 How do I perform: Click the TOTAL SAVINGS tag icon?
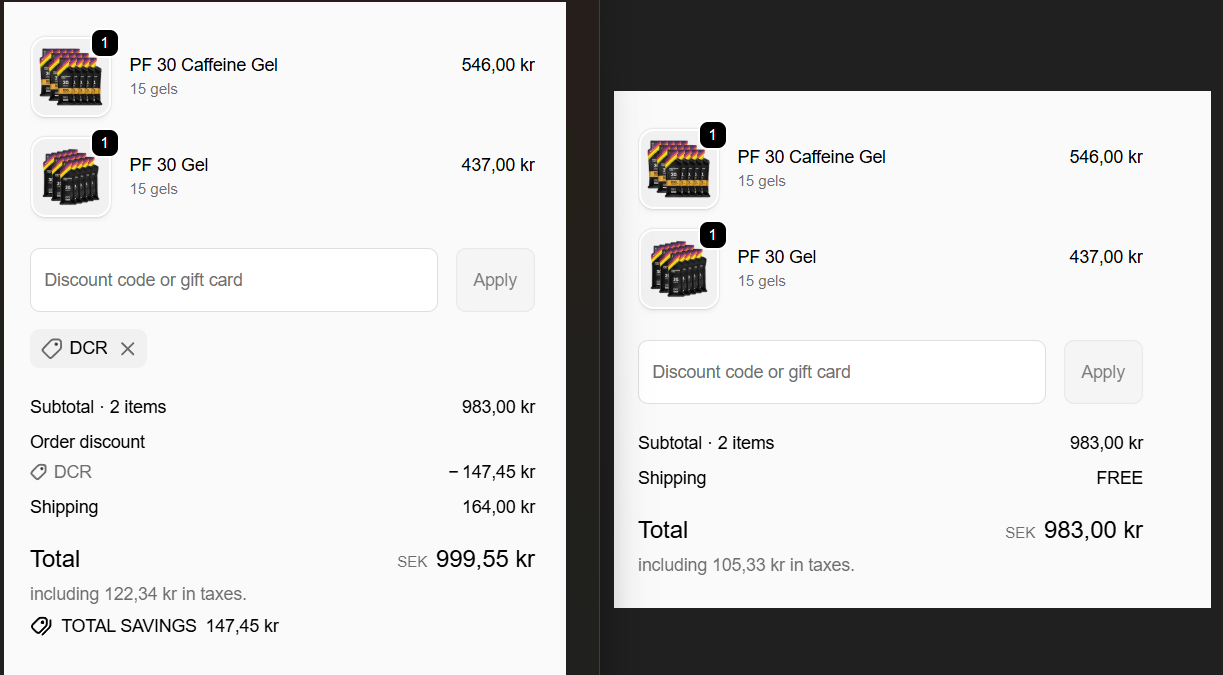pyautogui.click(x=41, y=626)
